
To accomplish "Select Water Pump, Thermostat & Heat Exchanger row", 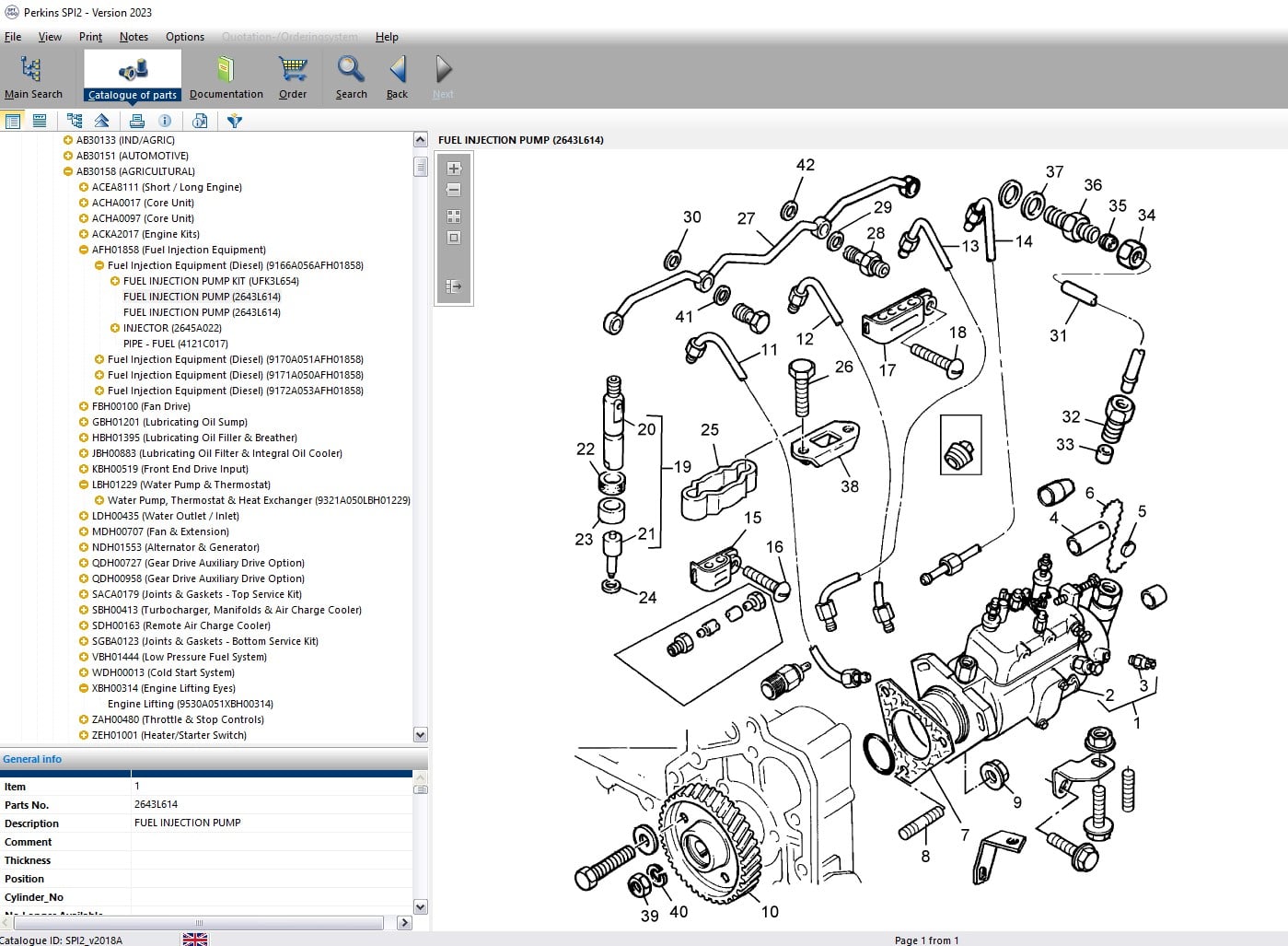I will pyautogui.click(x=259, y=500).
